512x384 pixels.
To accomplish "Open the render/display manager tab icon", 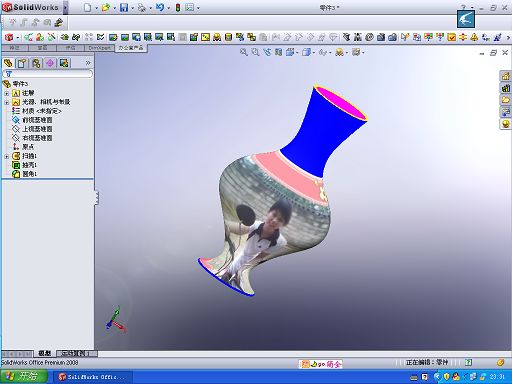I will pyautogui.click(x=64, y=63).
